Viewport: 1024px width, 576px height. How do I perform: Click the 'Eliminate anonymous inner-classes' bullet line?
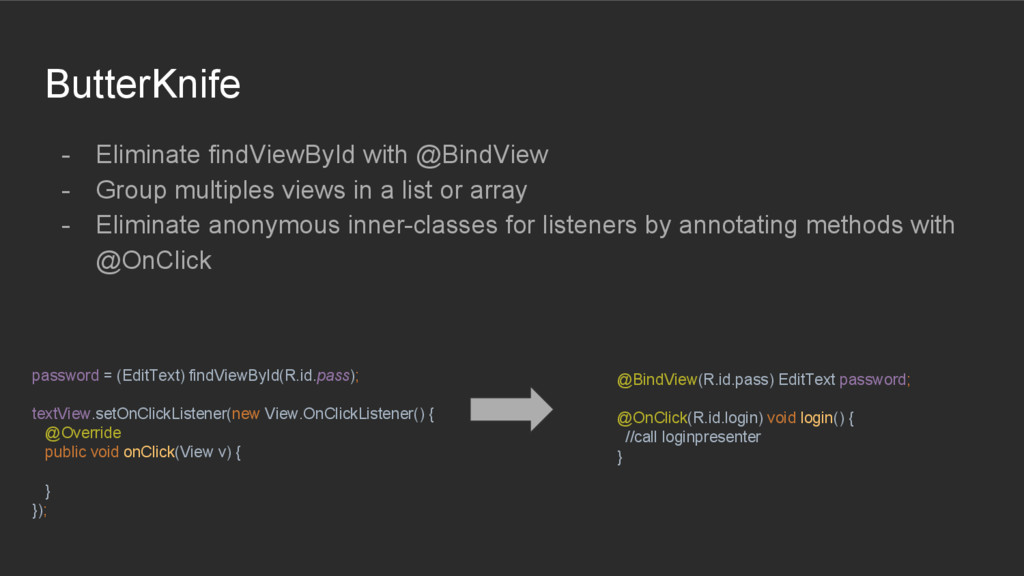tap(524, 225)
